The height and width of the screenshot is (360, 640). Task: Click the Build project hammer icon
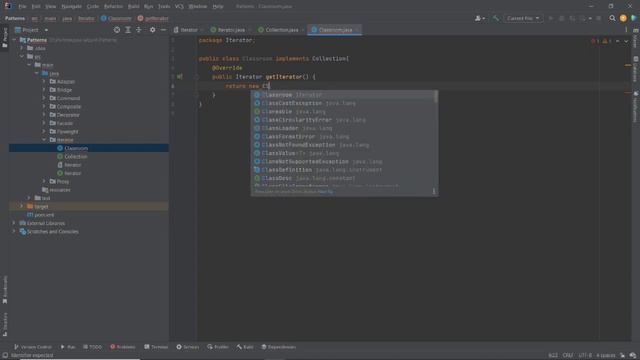[x=496, y=18]
